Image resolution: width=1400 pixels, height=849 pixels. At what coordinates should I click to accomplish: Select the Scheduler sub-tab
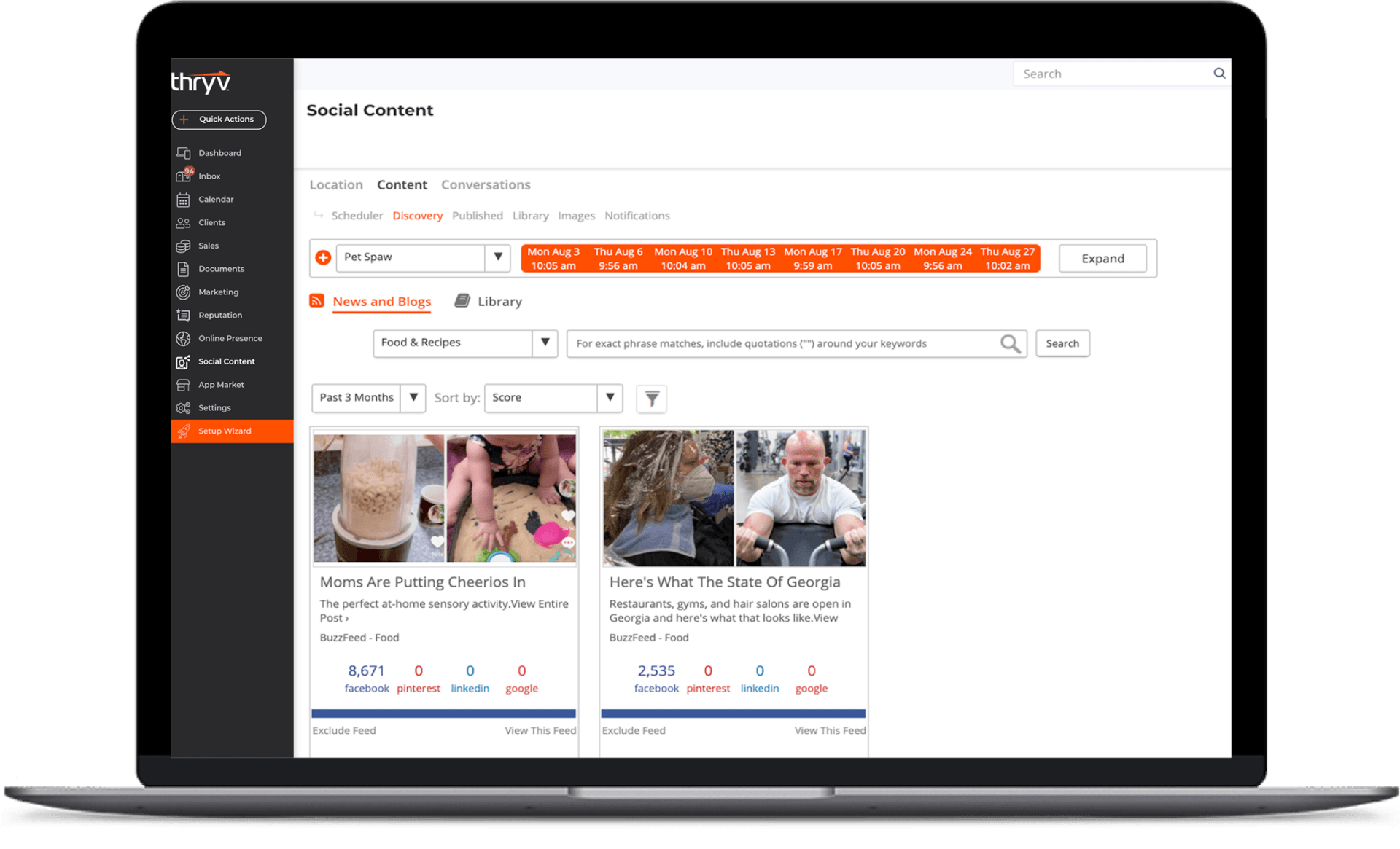click(x=357, y=216)
